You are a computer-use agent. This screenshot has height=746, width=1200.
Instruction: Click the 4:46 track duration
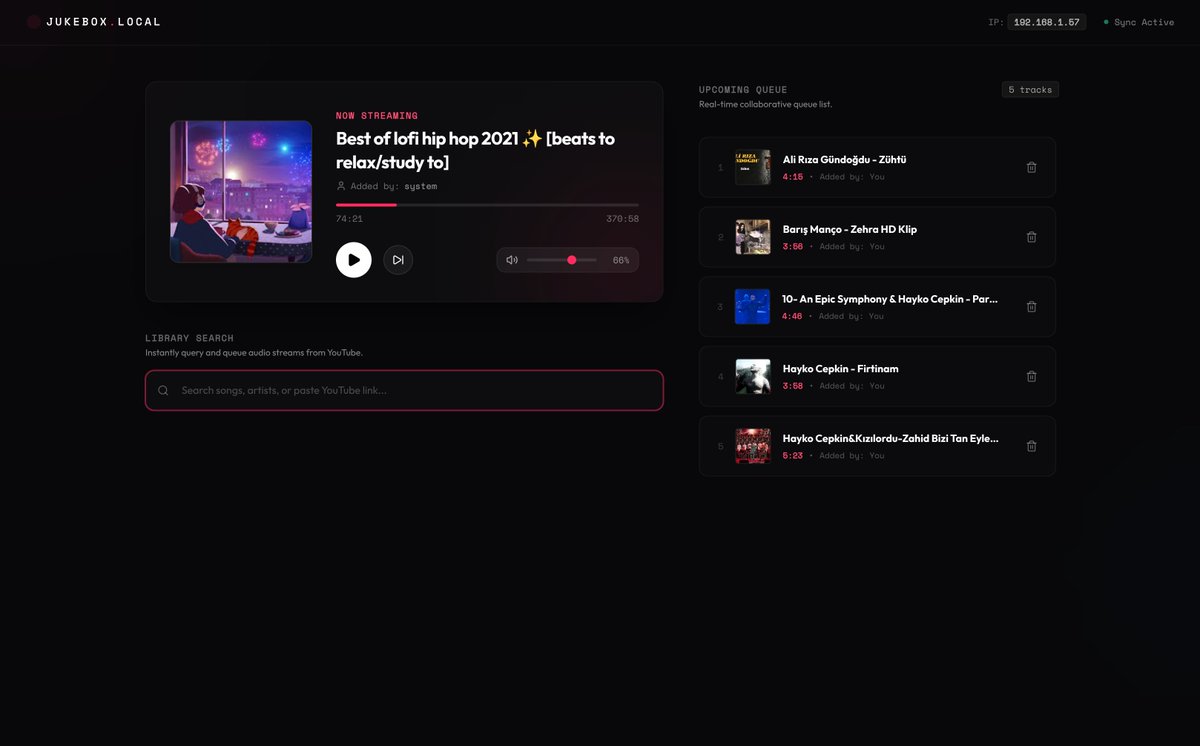pos(793,317)
